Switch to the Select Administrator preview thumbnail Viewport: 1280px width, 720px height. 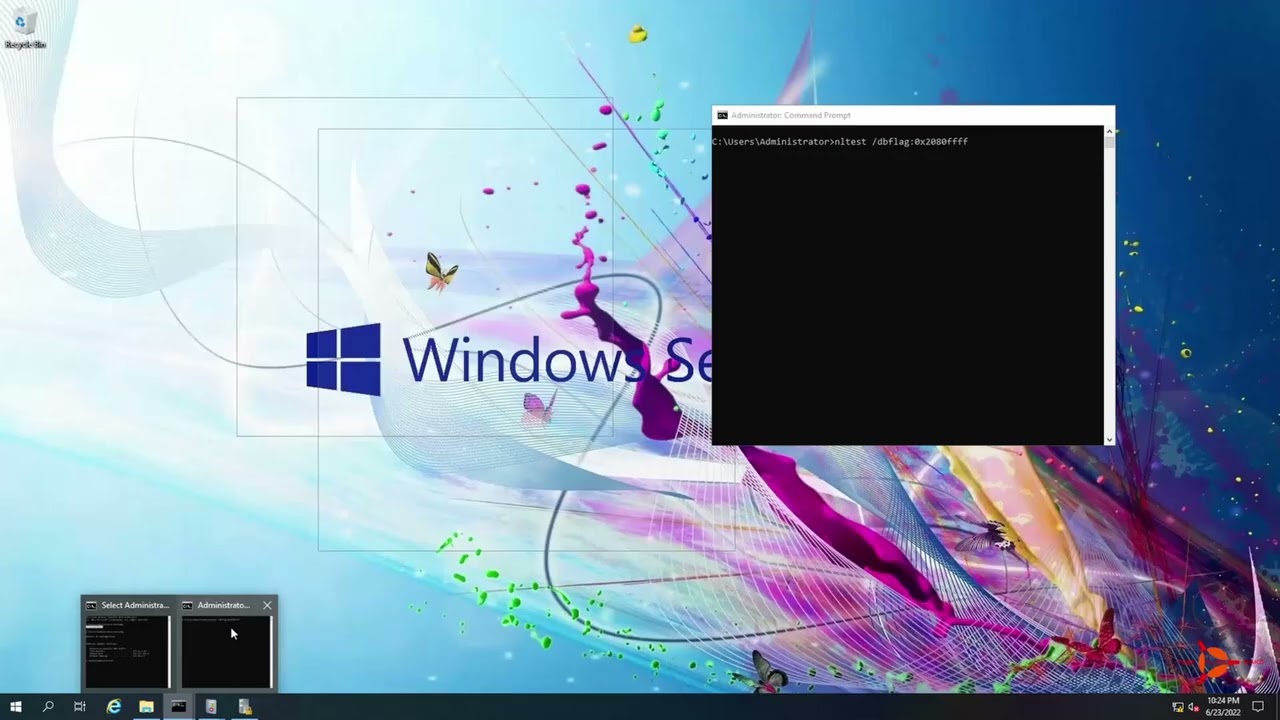pyautogui.click(x=127, y=651)
